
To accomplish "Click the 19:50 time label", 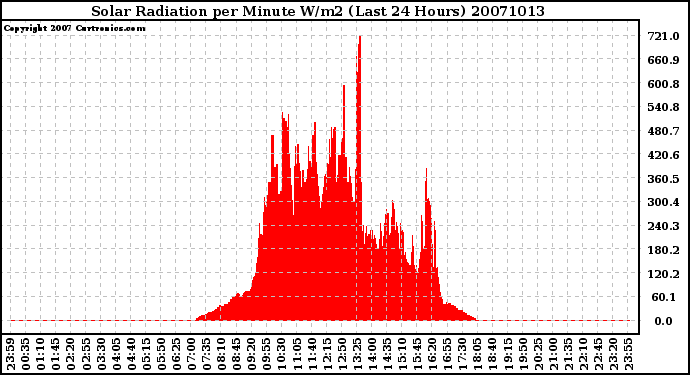I will 522,354.
